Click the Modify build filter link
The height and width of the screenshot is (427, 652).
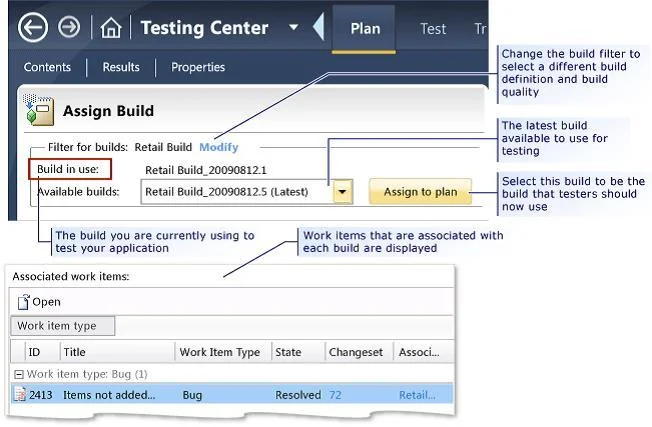pyautogui.click(x=219, y=147)
